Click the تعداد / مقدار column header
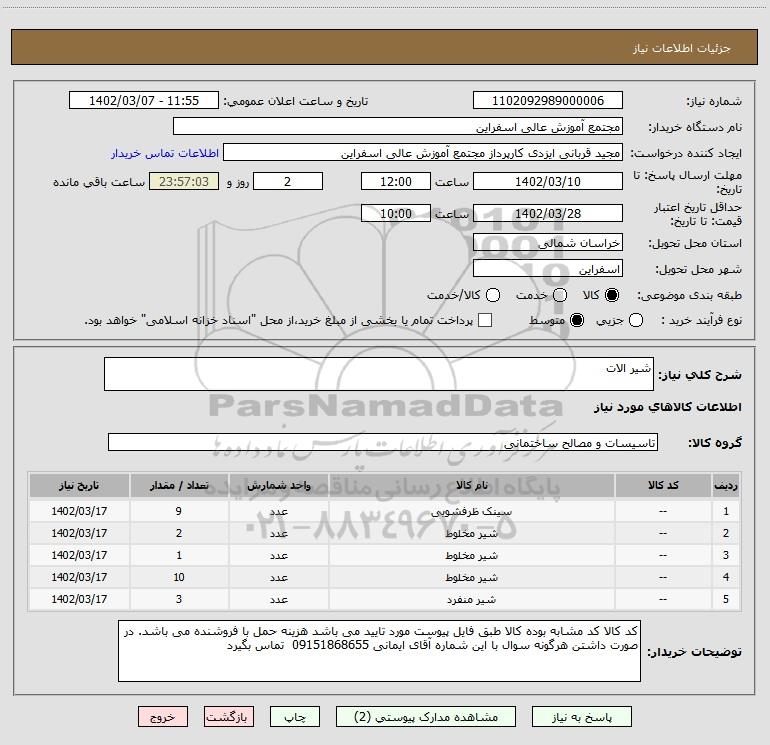This screenshot has width=770, height=745. click(x=179, y=485)
